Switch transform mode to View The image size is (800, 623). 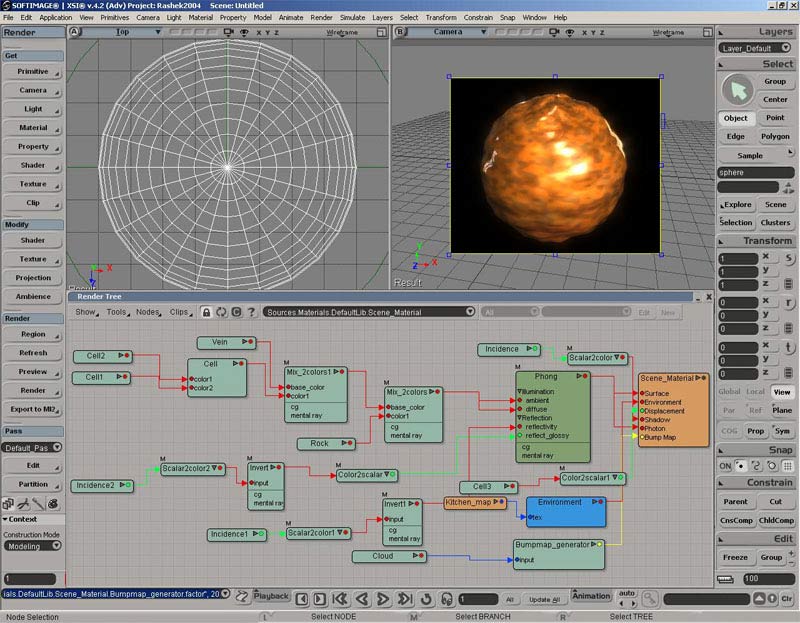782,392
